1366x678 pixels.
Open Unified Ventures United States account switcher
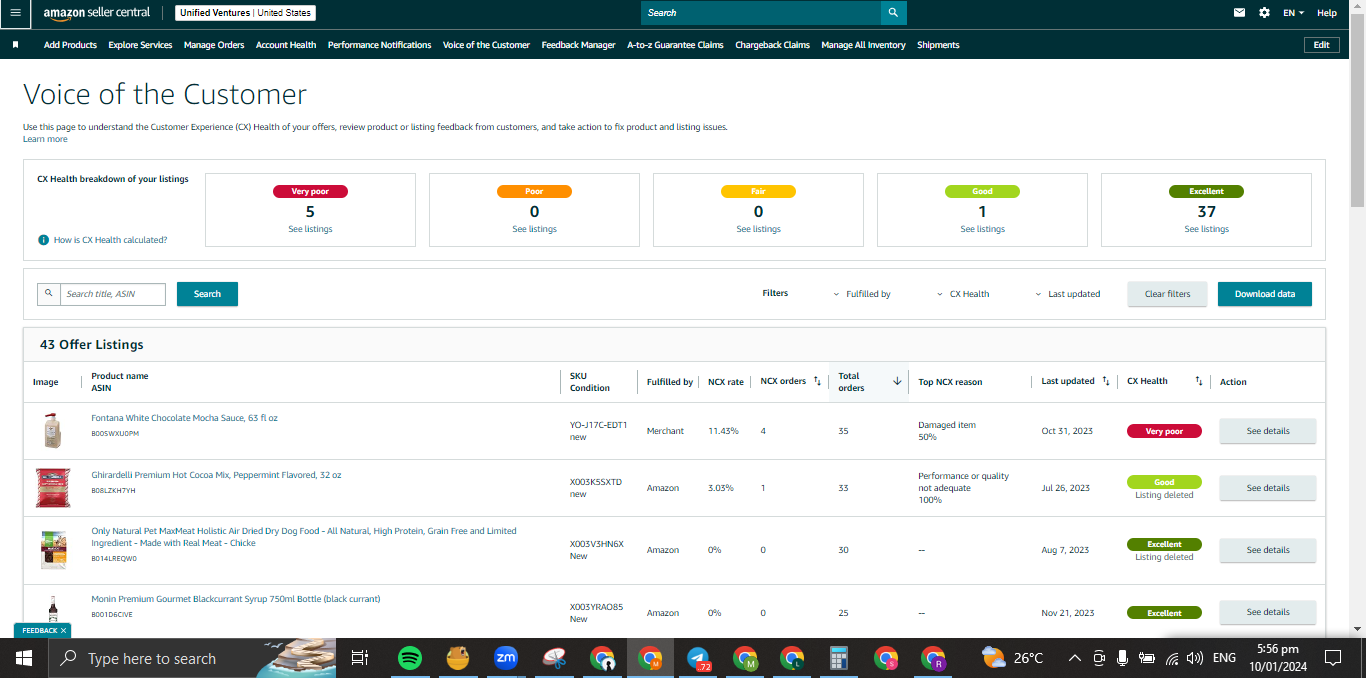pyautogui.click(x=245, y=13)
